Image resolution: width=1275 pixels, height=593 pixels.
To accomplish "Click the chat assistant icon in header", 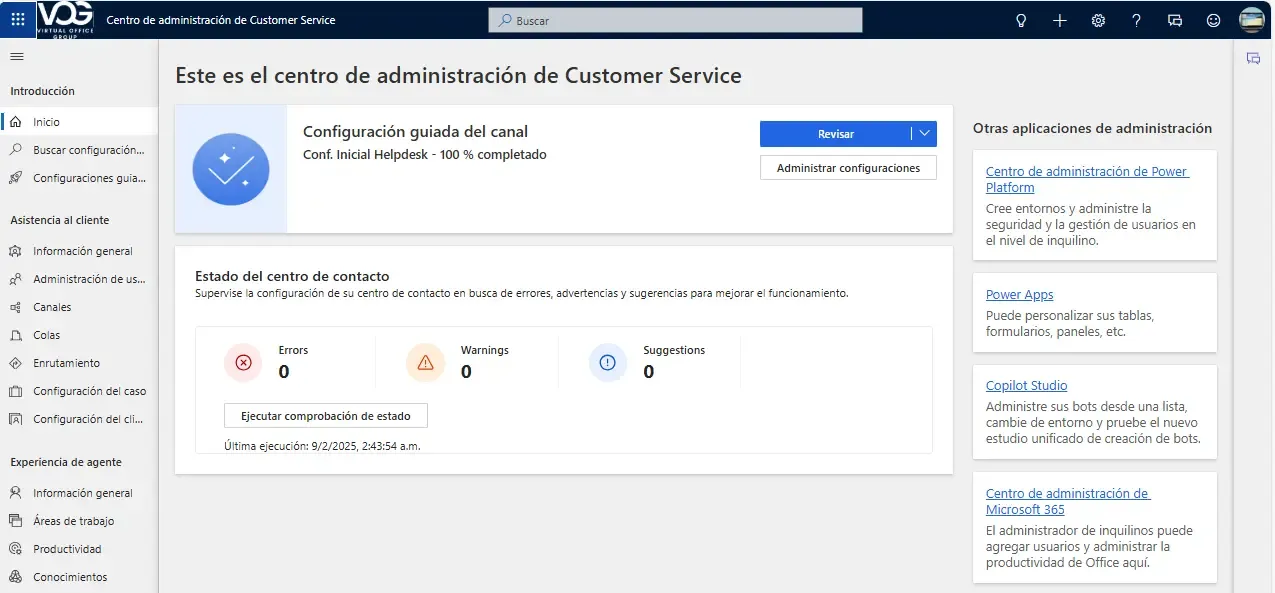I will [1175, 20].
